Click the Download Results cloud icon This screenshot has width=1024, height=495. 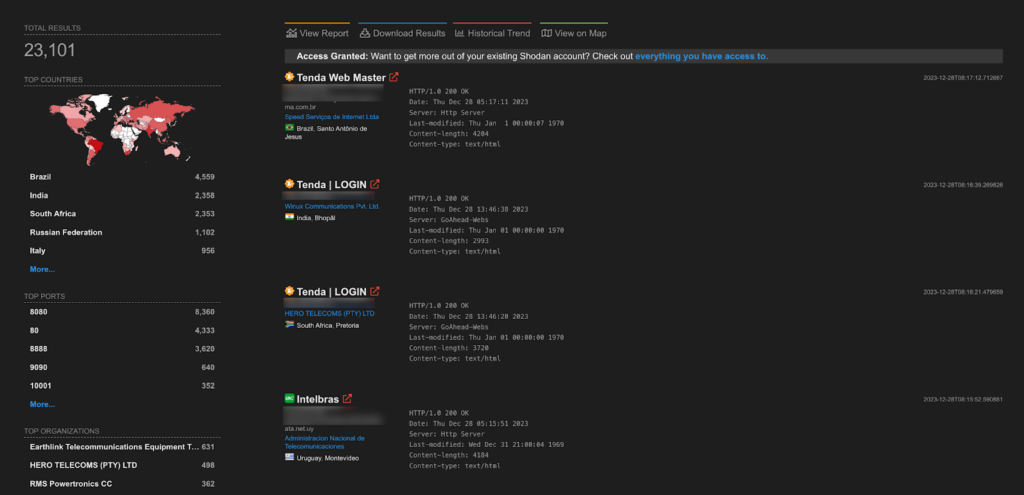[x=365, y=33]
